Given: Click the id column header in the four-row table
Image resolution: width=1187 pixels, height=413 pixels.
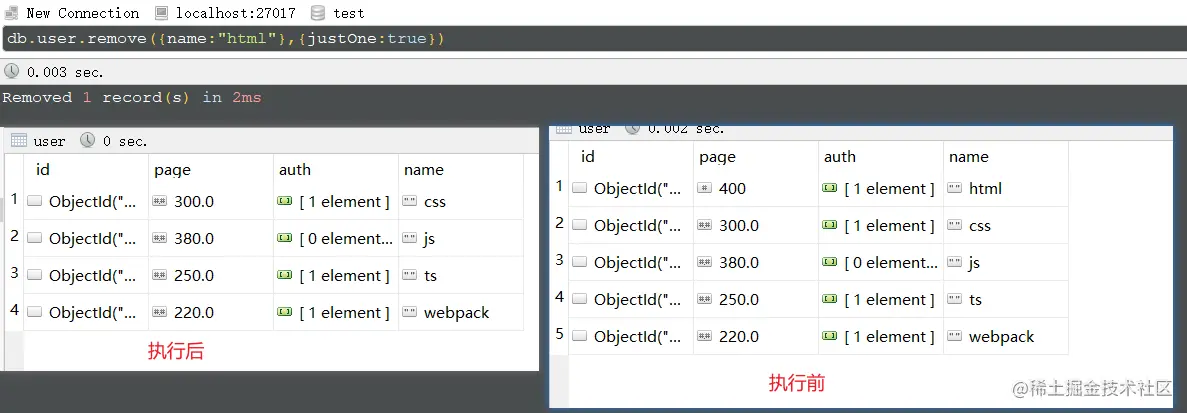Looking at the screenshot, I should point(42,170).
